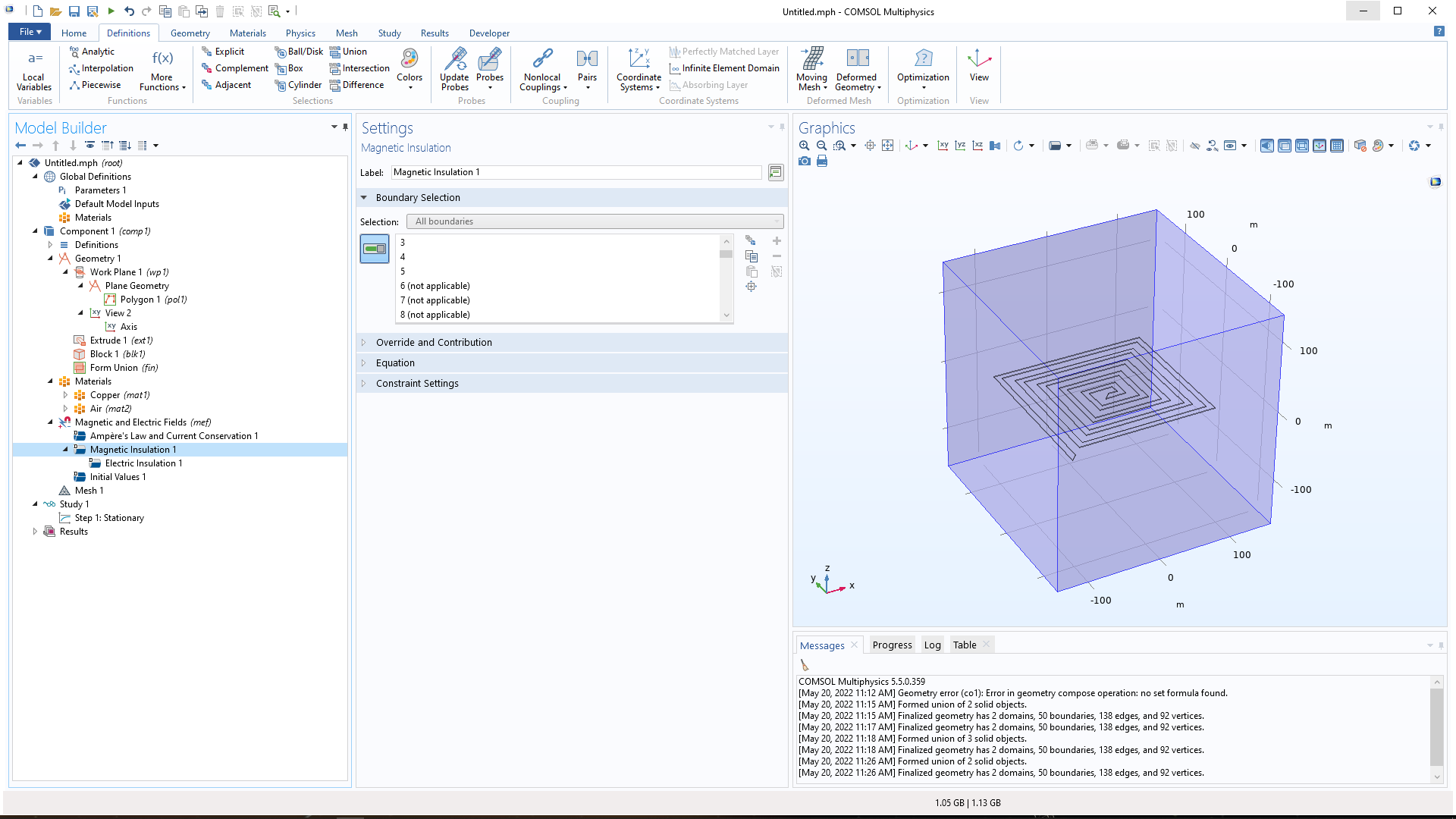Viewport: 1456px width, 819px height.
Task: Switch to the Progress tab
Action: tap(892, 645)
